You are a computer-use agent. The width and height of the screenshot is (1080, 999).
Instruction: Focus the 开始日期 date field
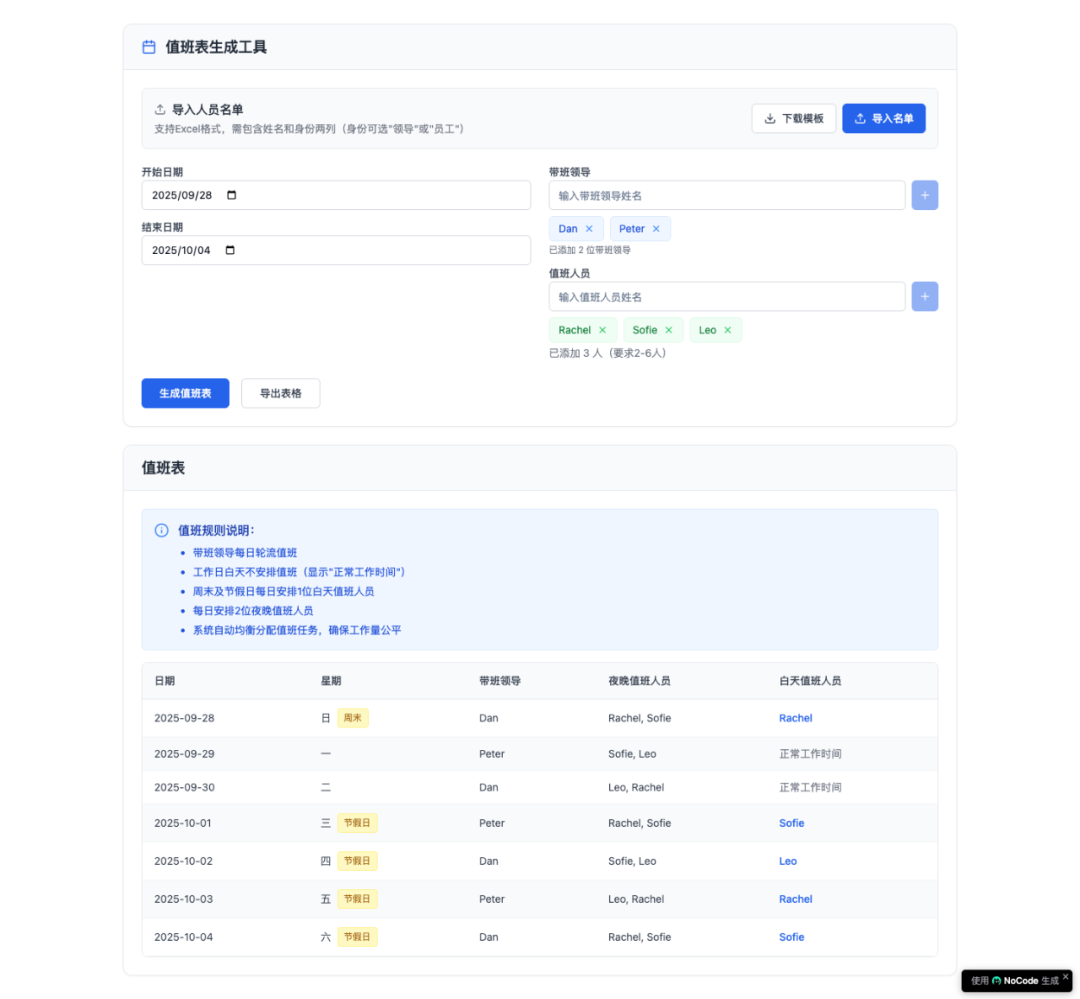tap(336, 196)
